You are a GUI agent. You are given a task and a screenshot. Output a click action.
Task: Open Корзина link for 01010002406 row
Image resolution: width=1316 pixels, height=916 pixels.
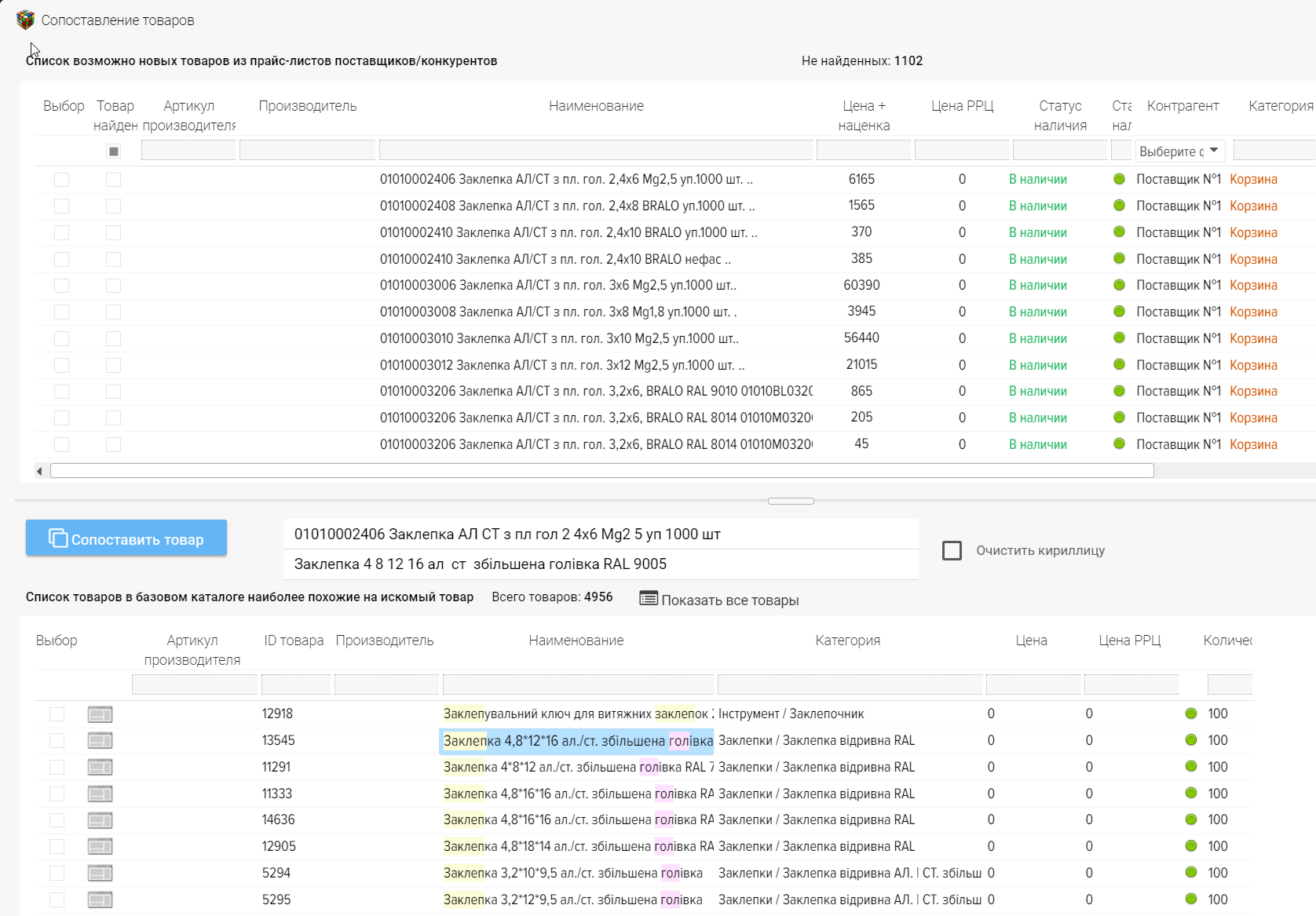tap(1253, 179)
